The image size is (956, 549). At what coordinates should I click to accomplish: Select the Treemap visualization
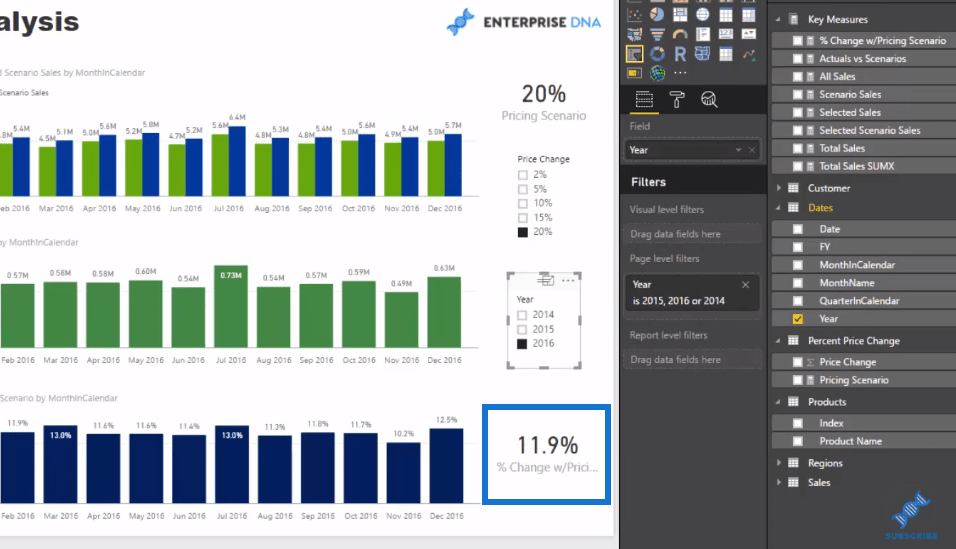680,15
